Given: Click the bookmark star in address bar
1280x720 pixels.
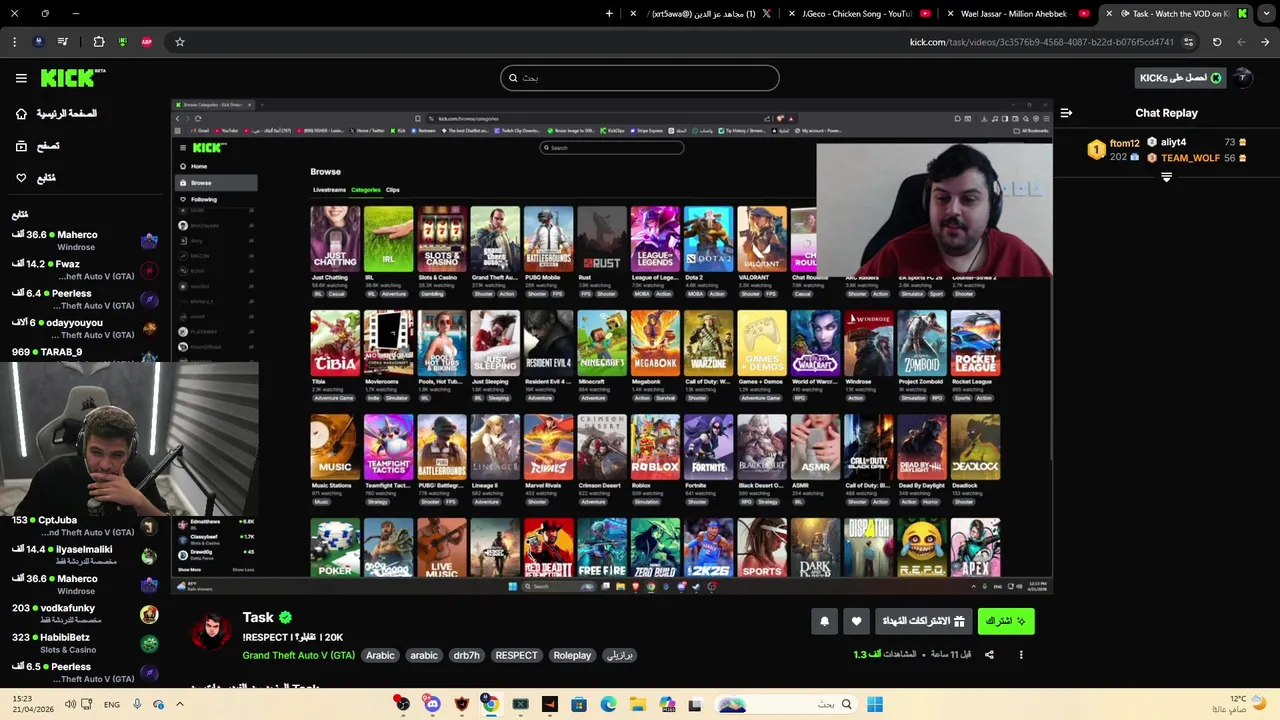Looking at the screenshot, I should click(180, 42).
